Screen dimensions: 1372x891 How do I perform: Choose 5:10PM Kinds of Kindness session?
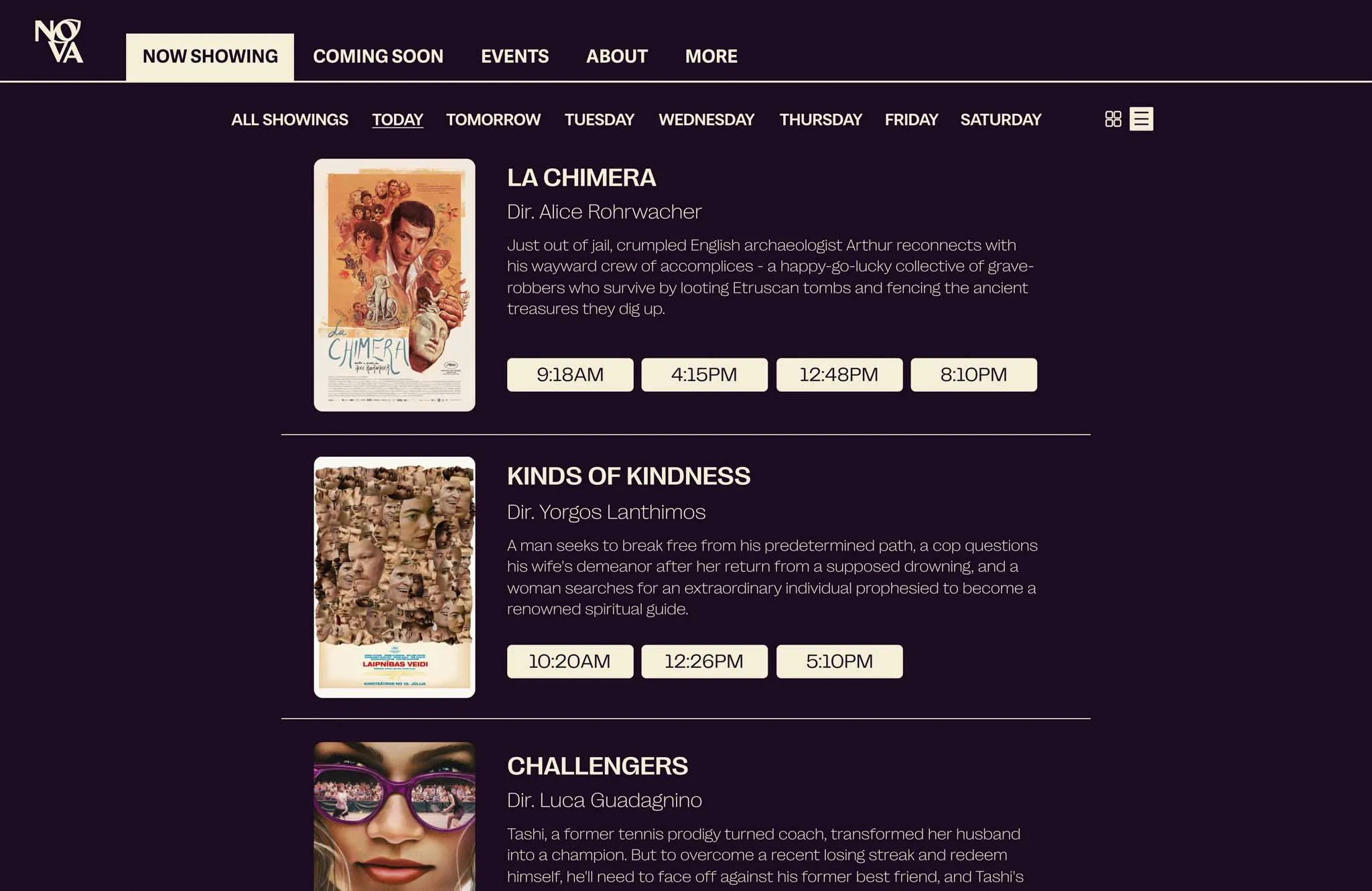tap(839, 661)
